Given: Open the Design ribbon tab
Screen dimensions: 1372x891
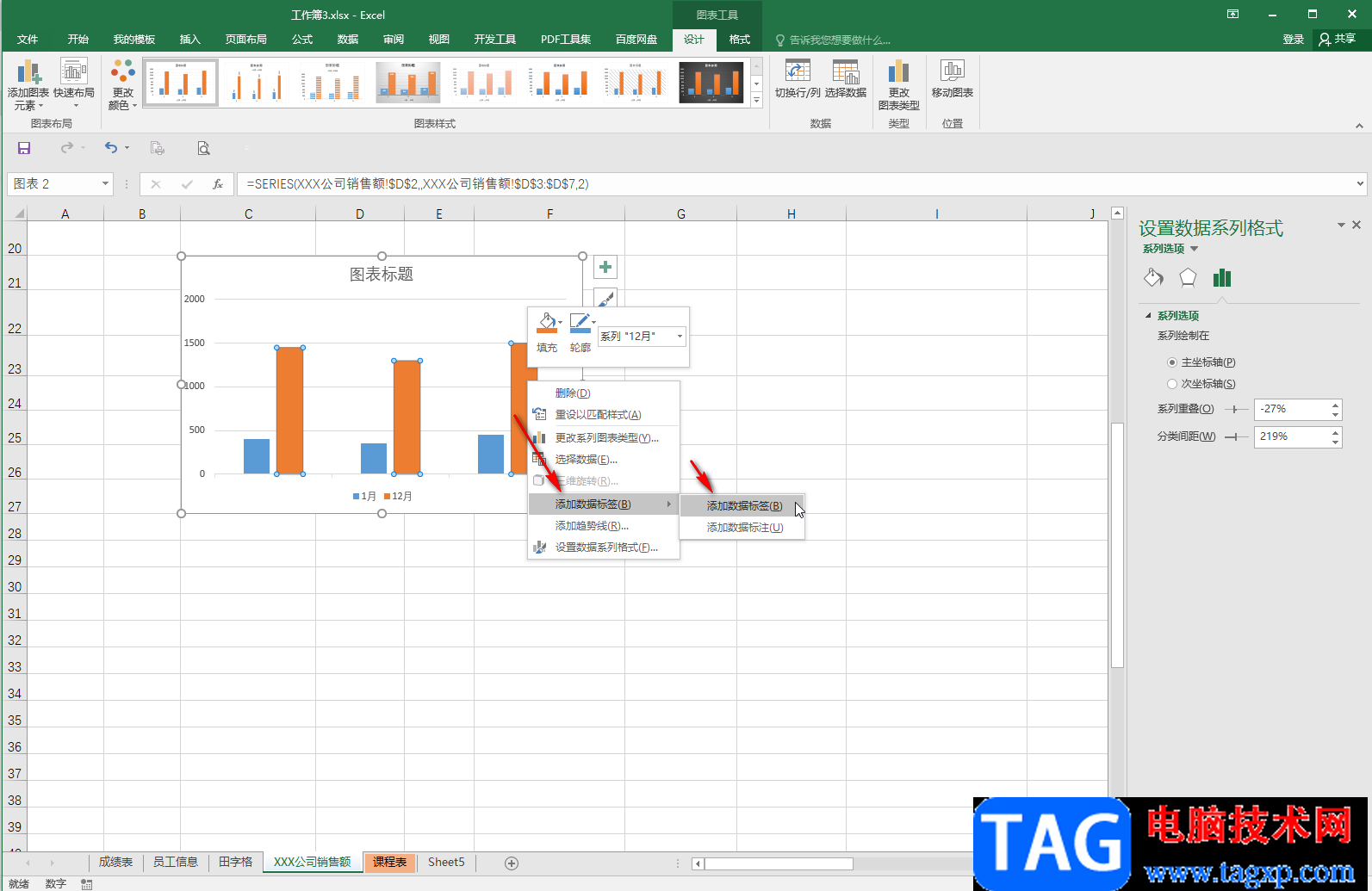Looking at the screenshot, I should click(x=694, y=40).
